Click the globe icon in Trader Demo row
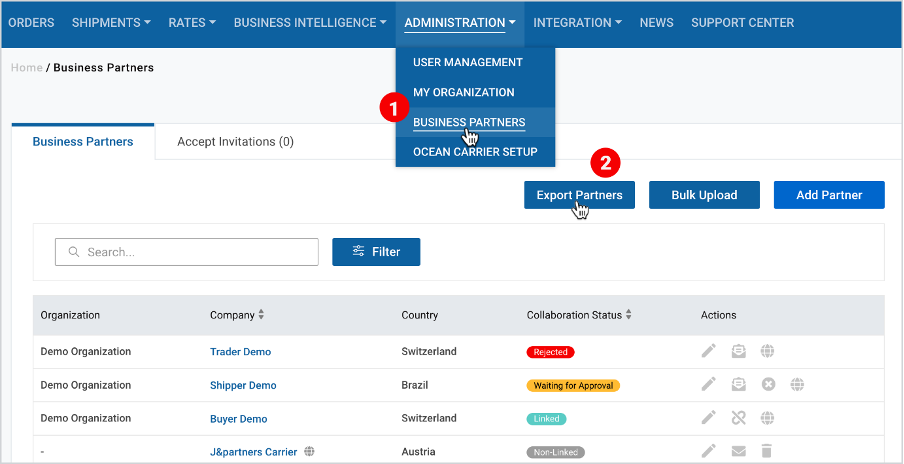Image resolution: width=904 pixels, height=464 pixels. [767, 351]
